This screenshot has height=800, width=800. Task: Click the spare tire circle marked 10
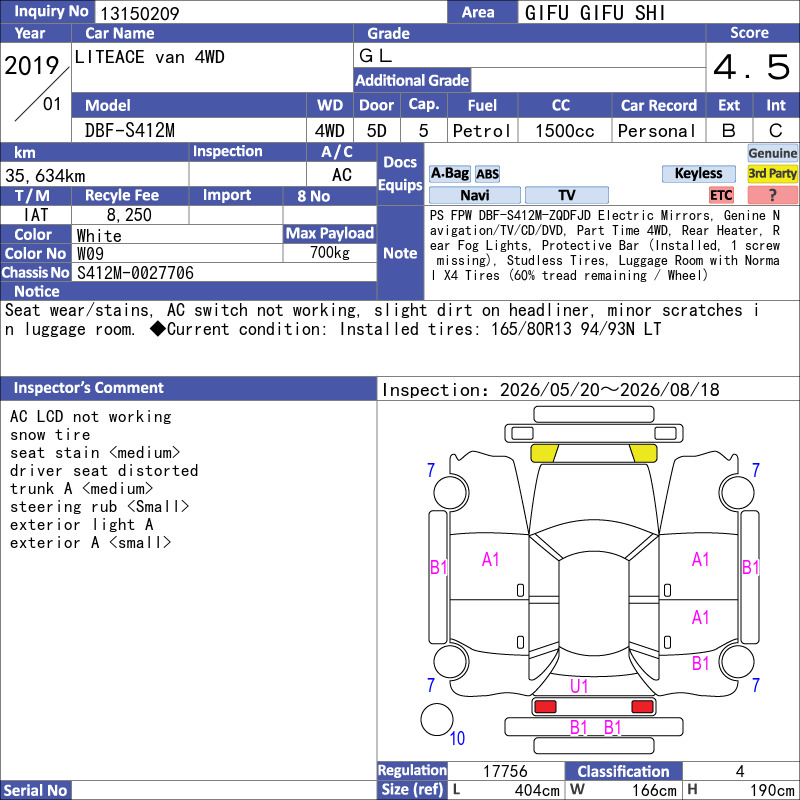coord(437,719)
